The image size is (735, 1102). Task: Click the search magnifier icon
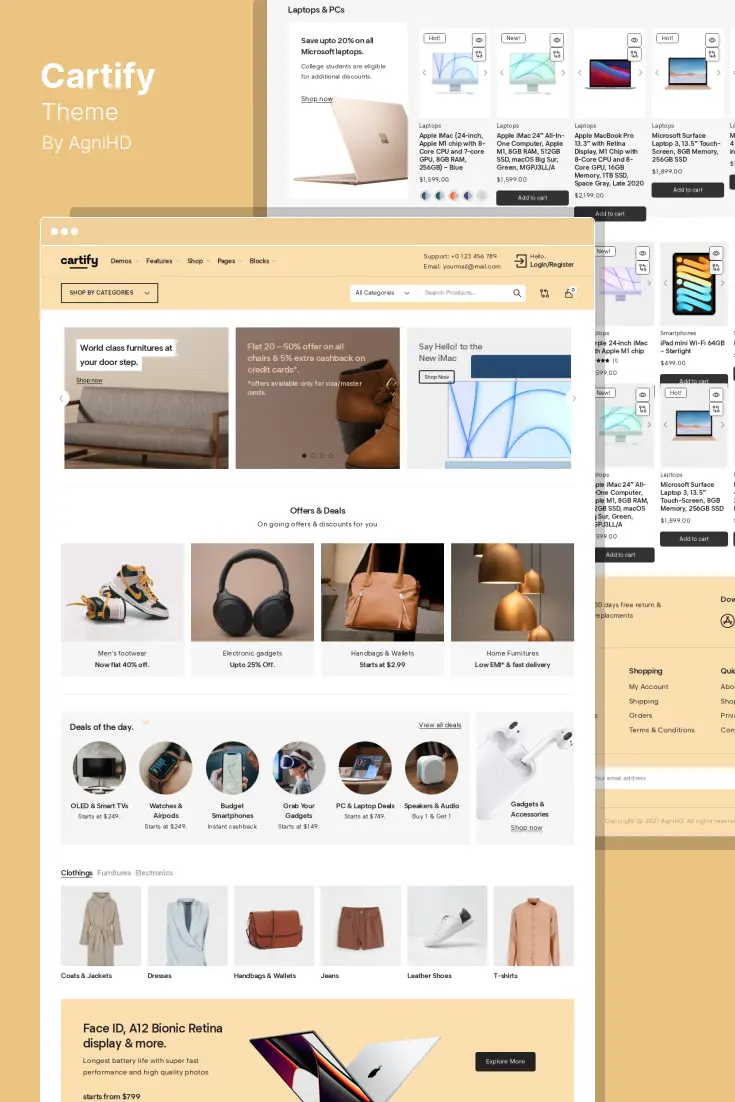[516, 293]
